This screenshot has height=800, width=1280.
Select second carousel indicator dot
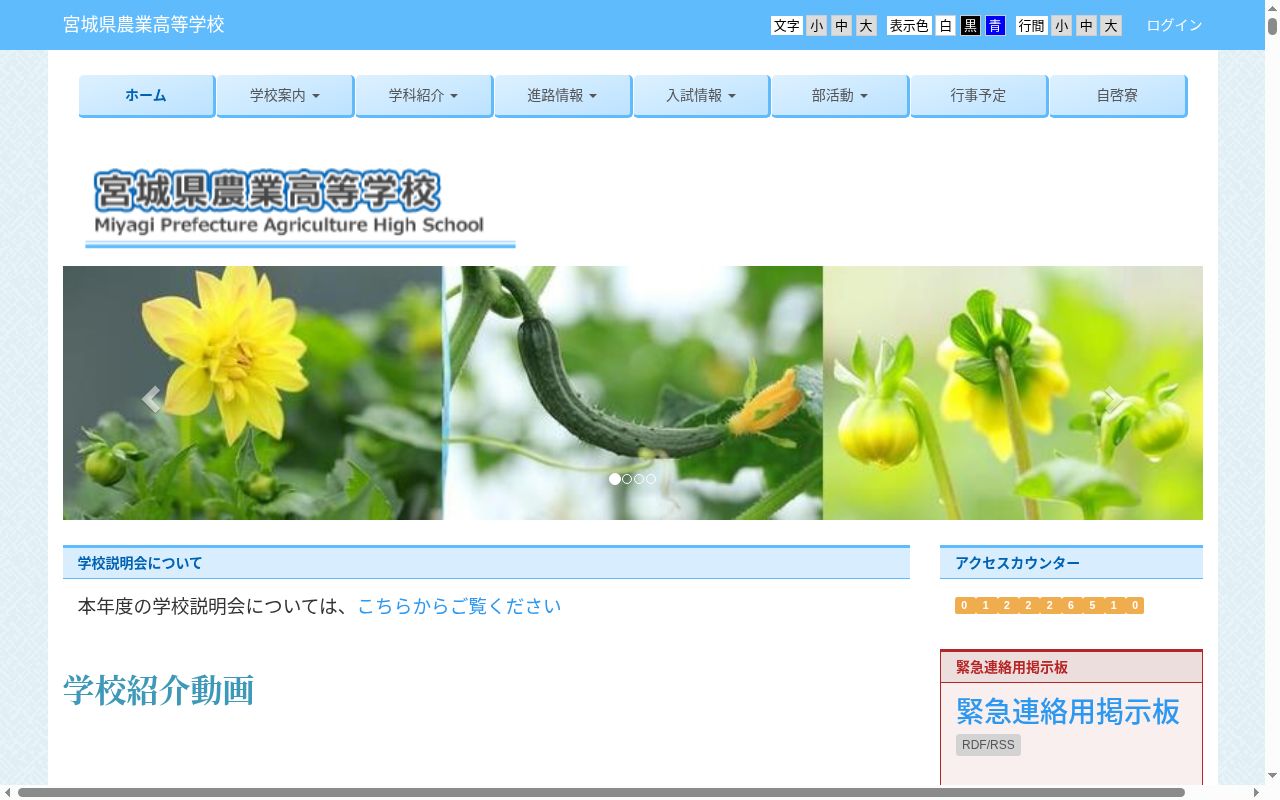tap(627, 479)
